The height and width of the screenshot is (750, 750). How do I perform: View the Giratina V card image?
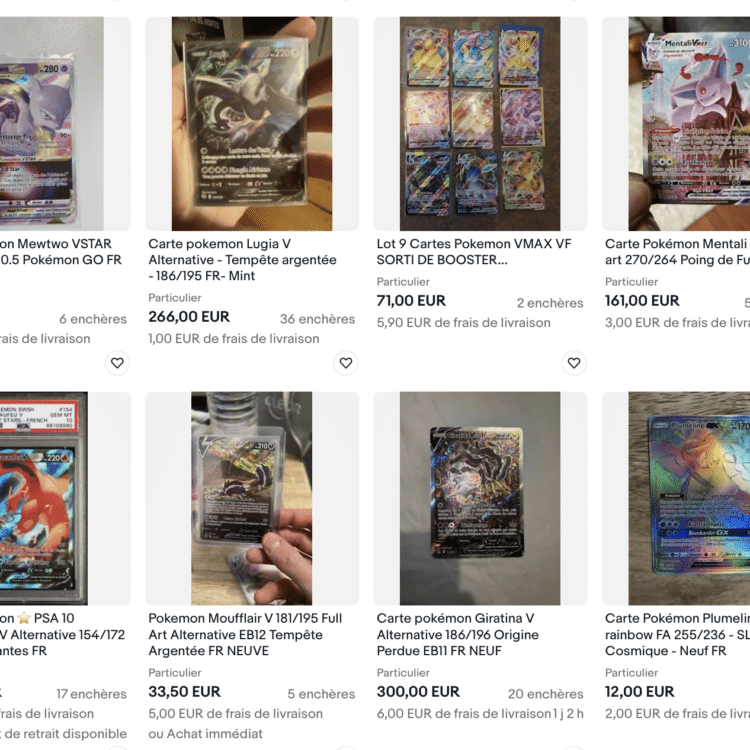coord(480,498)
